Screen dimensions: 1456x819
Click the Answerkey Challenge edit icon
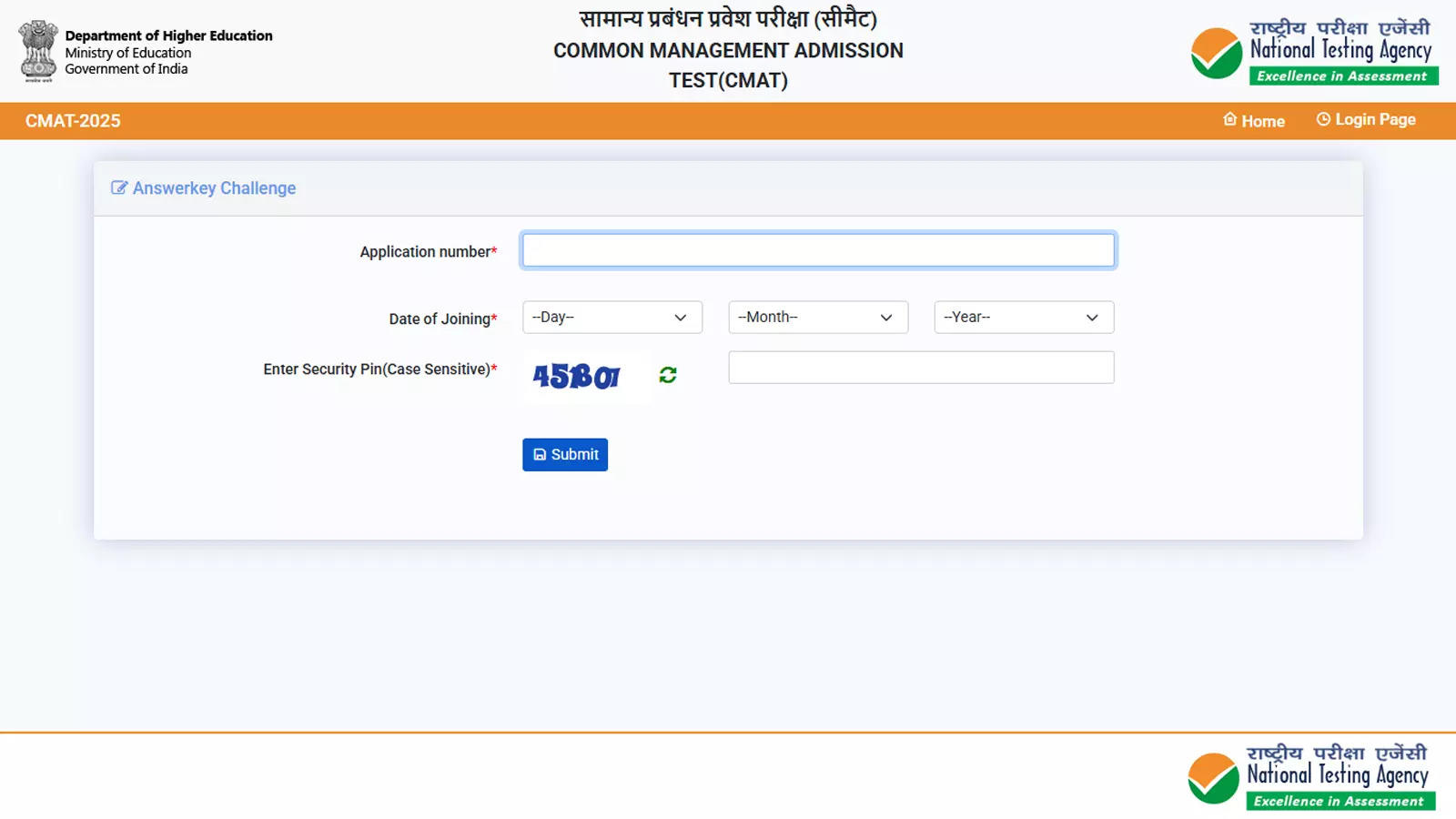point(119,187)
